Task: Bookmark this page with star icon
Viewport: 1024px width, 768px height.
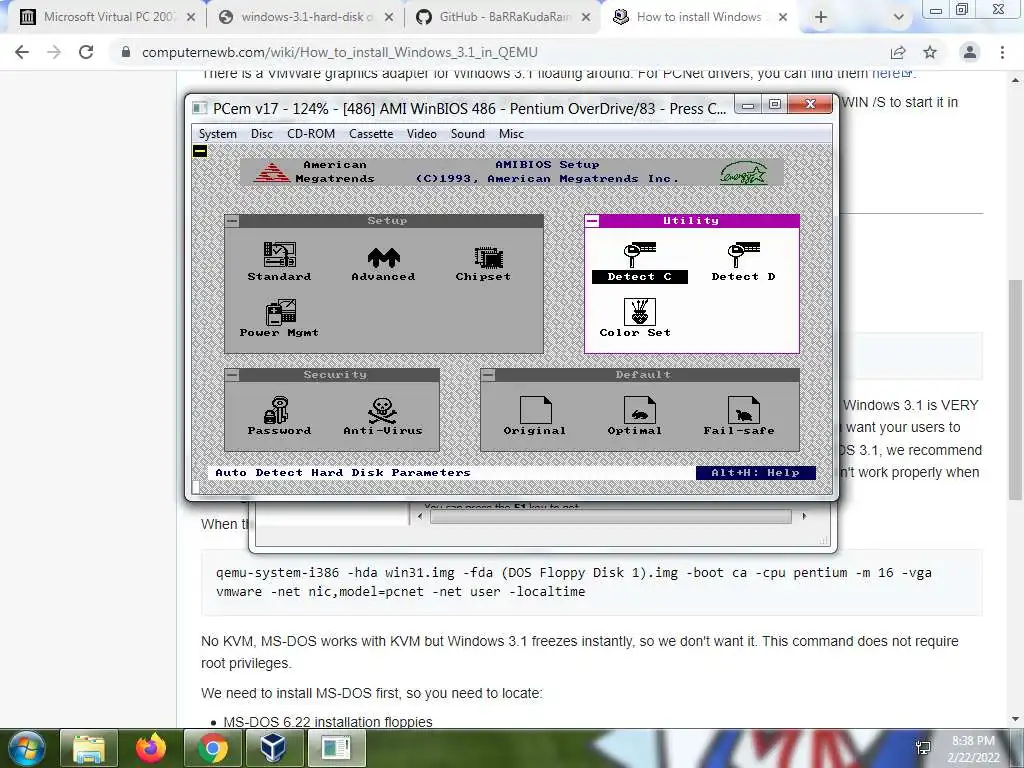Action: click(x=930, y=52)
